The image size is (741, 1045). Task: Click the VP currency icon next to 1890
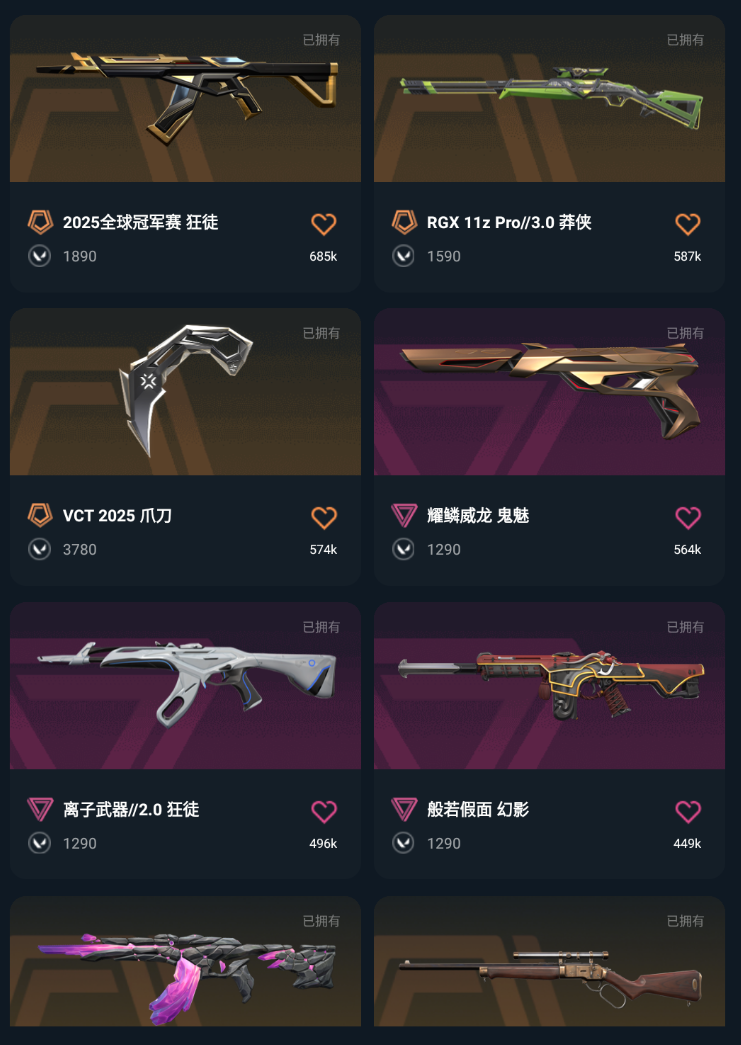pos(39,256)
